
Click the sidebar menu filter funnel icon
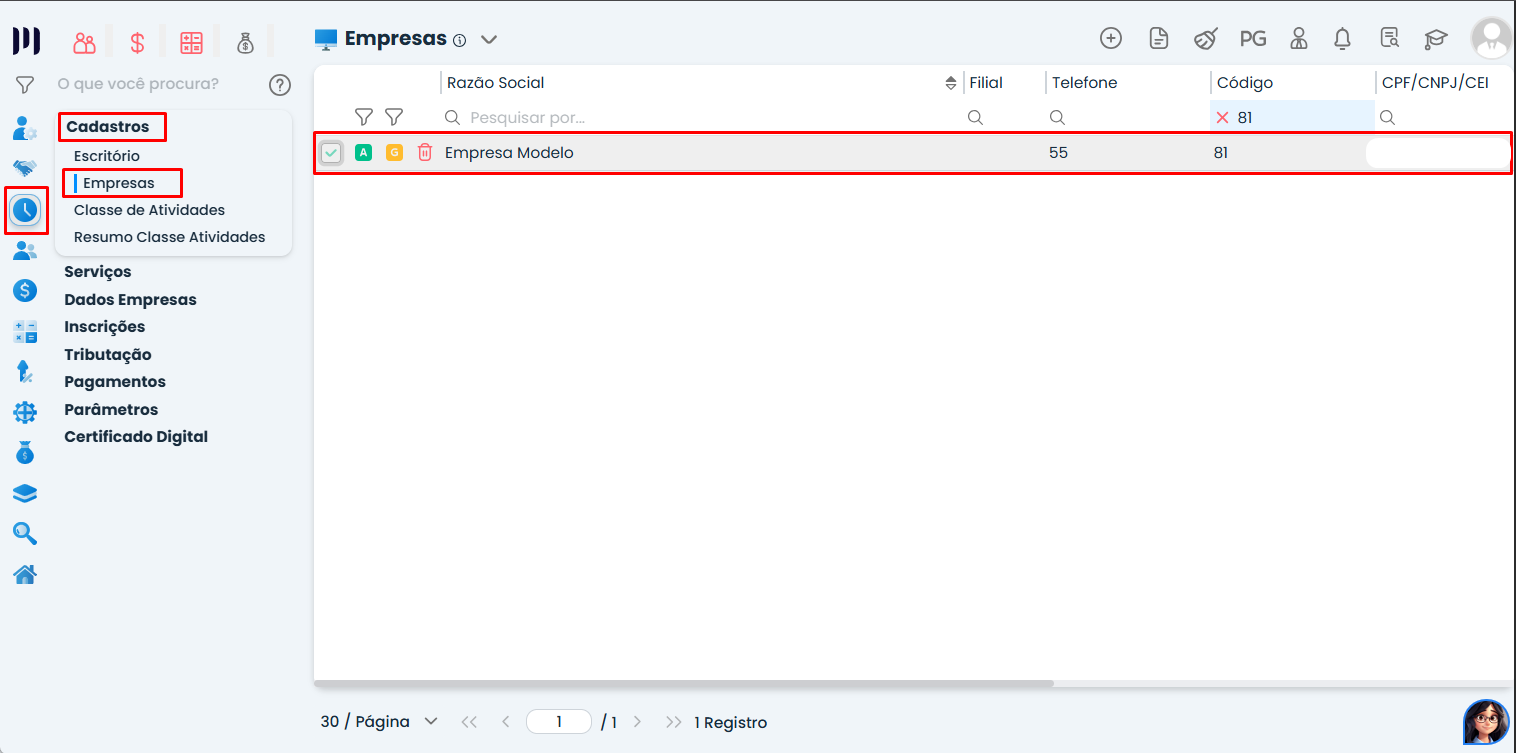pos(25,85)
